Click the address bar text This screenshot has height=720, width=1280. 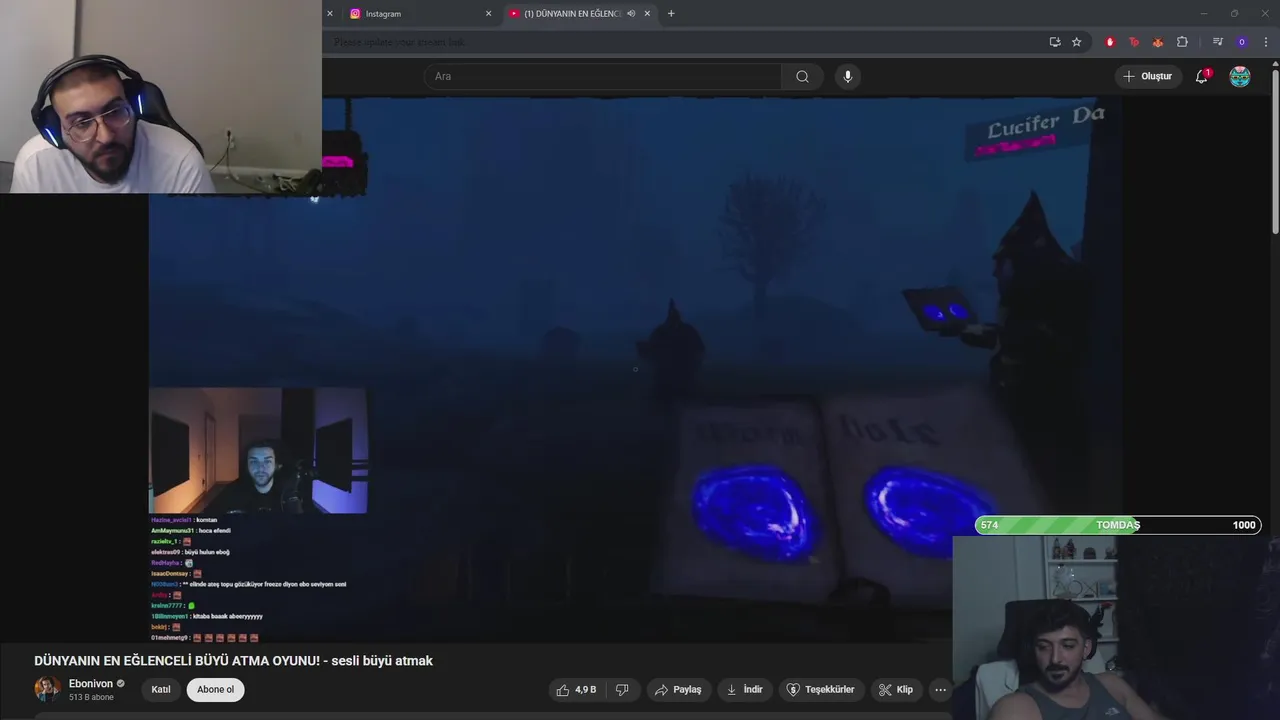(400, 42)
